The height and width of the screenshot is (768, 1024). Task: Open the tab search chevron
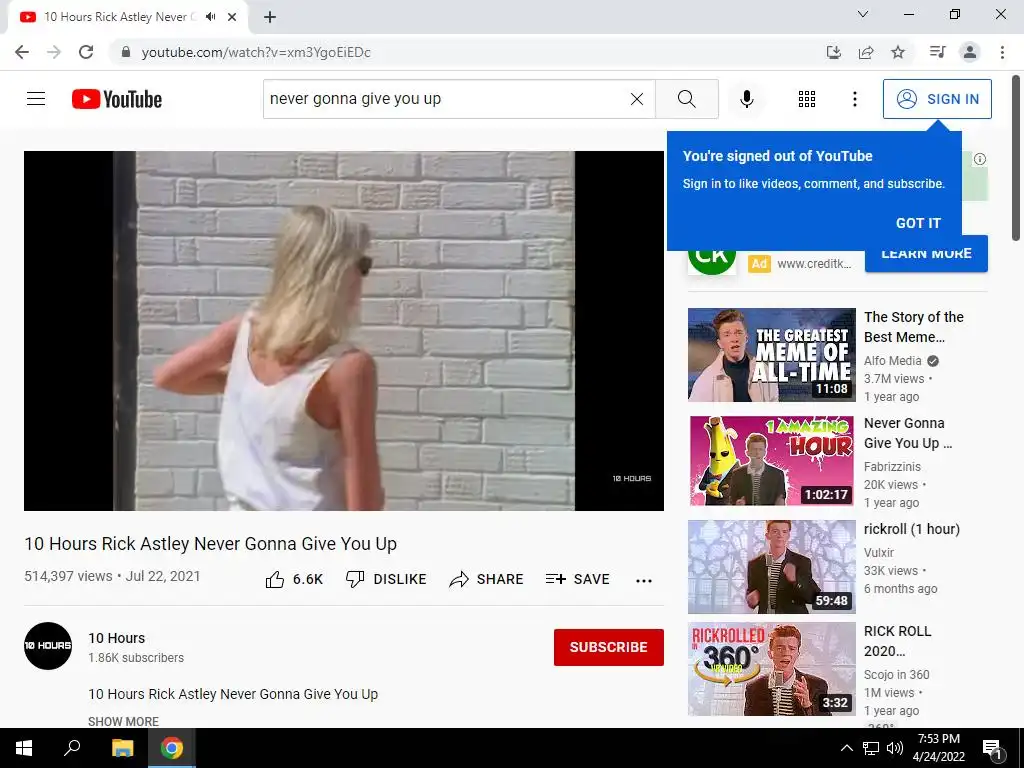[863, 14]
